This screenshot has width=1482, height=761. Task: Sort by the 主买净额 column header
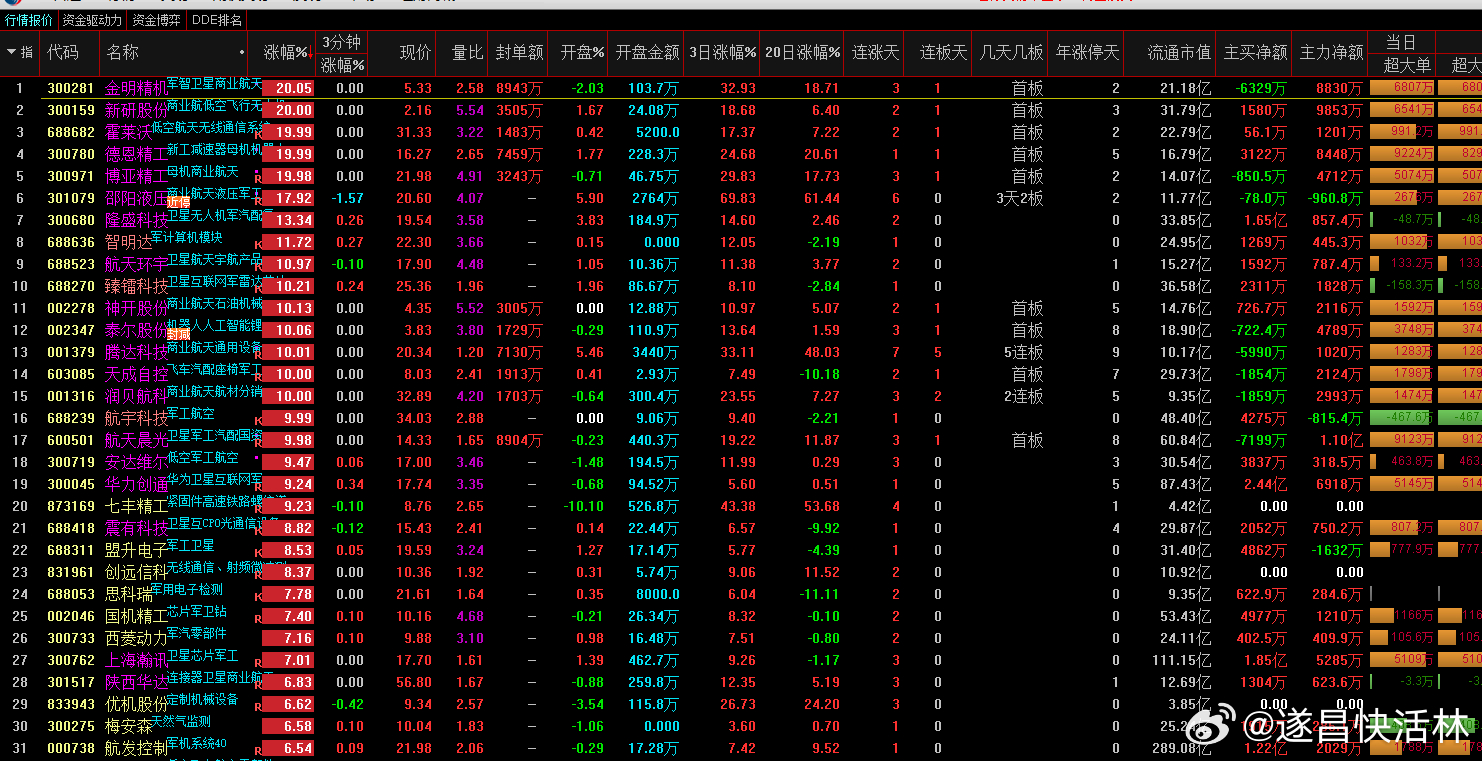click(1256, 52)
